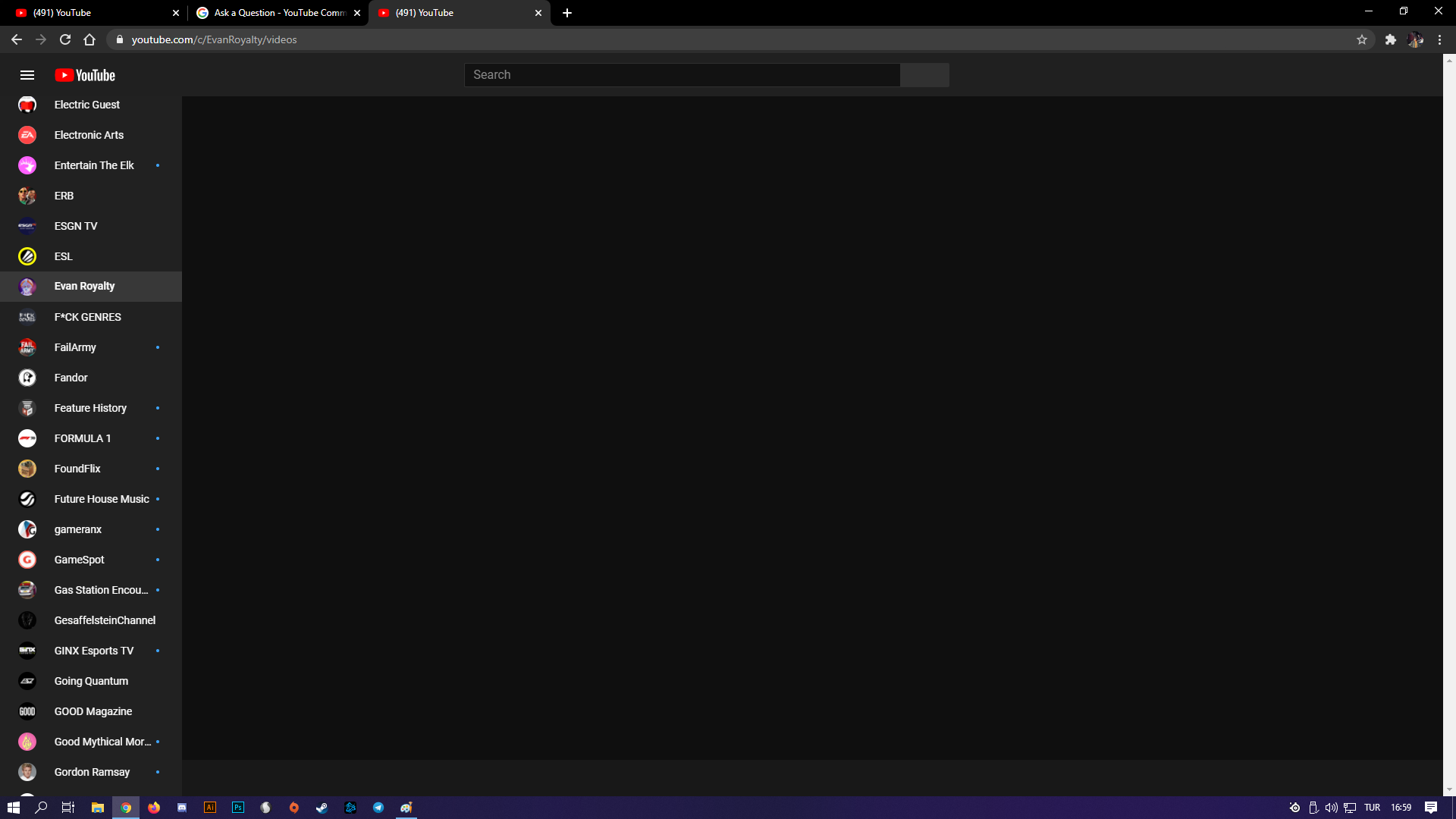Open the FoundFlix subscription
This screenshot has width=1456, height=819.
[91, 469]
